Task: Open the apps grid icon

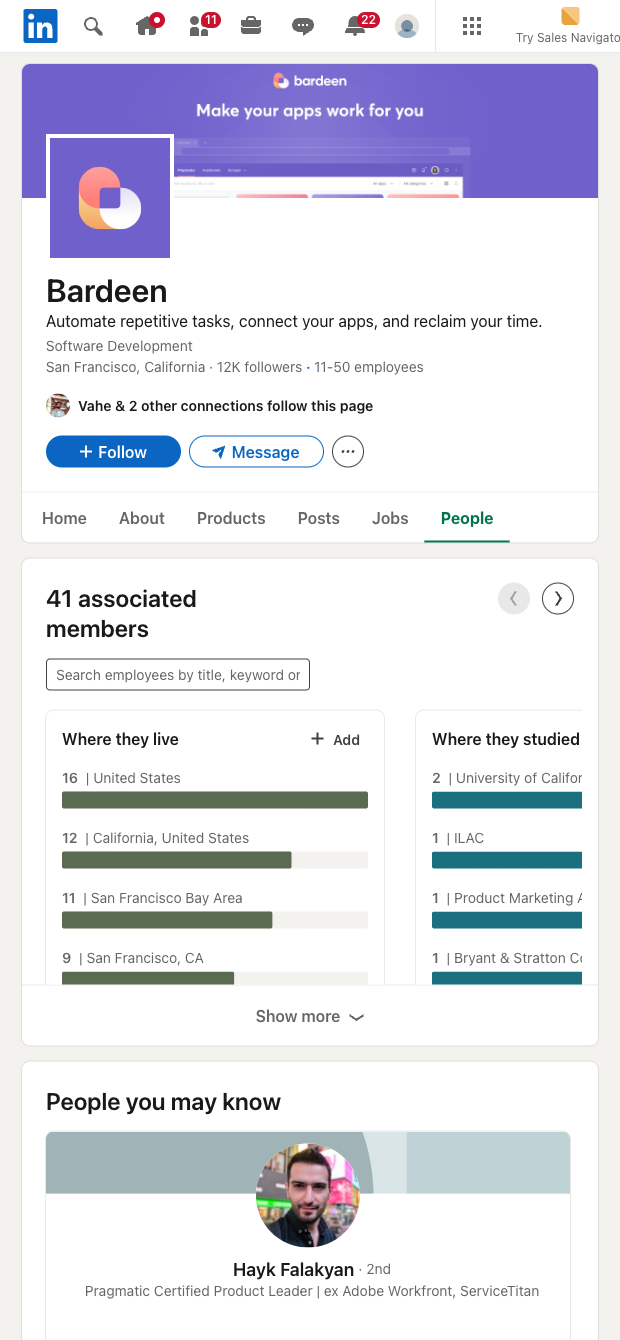Action: pyautogui.click(x=472, y=26)
